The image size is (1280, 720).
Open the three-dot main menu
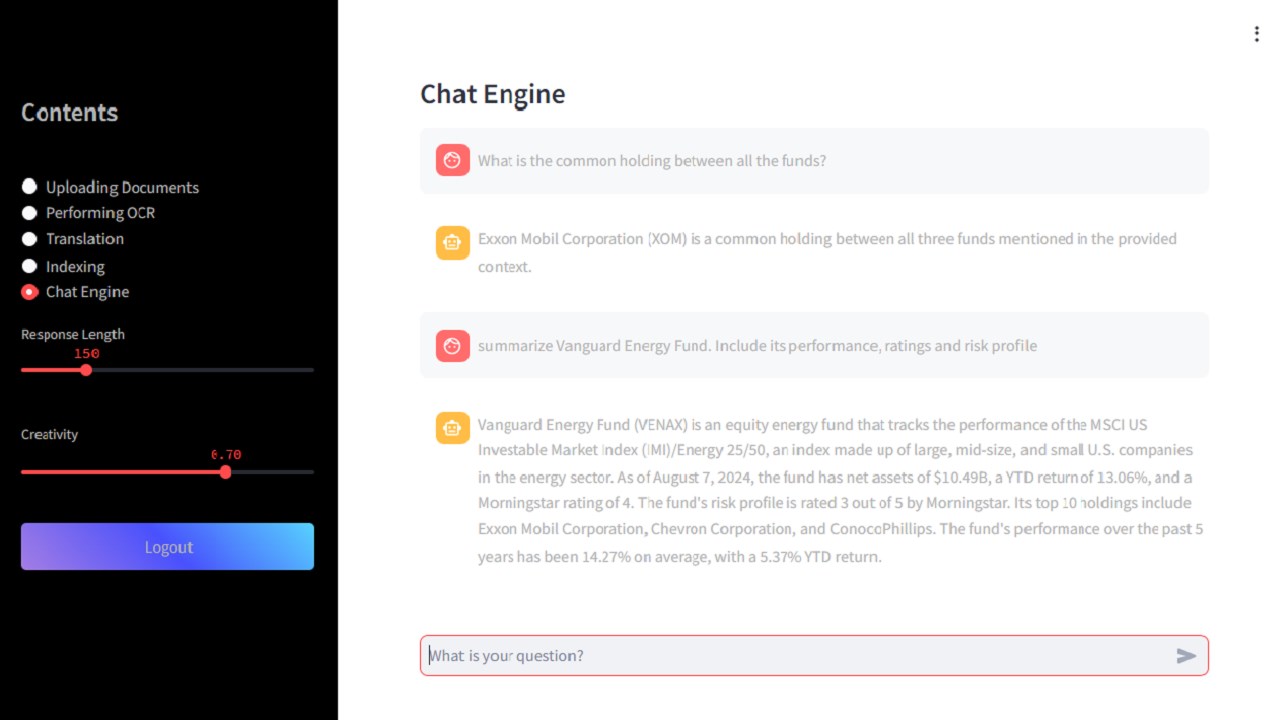pyautogui.click(x=1256, y=34)
